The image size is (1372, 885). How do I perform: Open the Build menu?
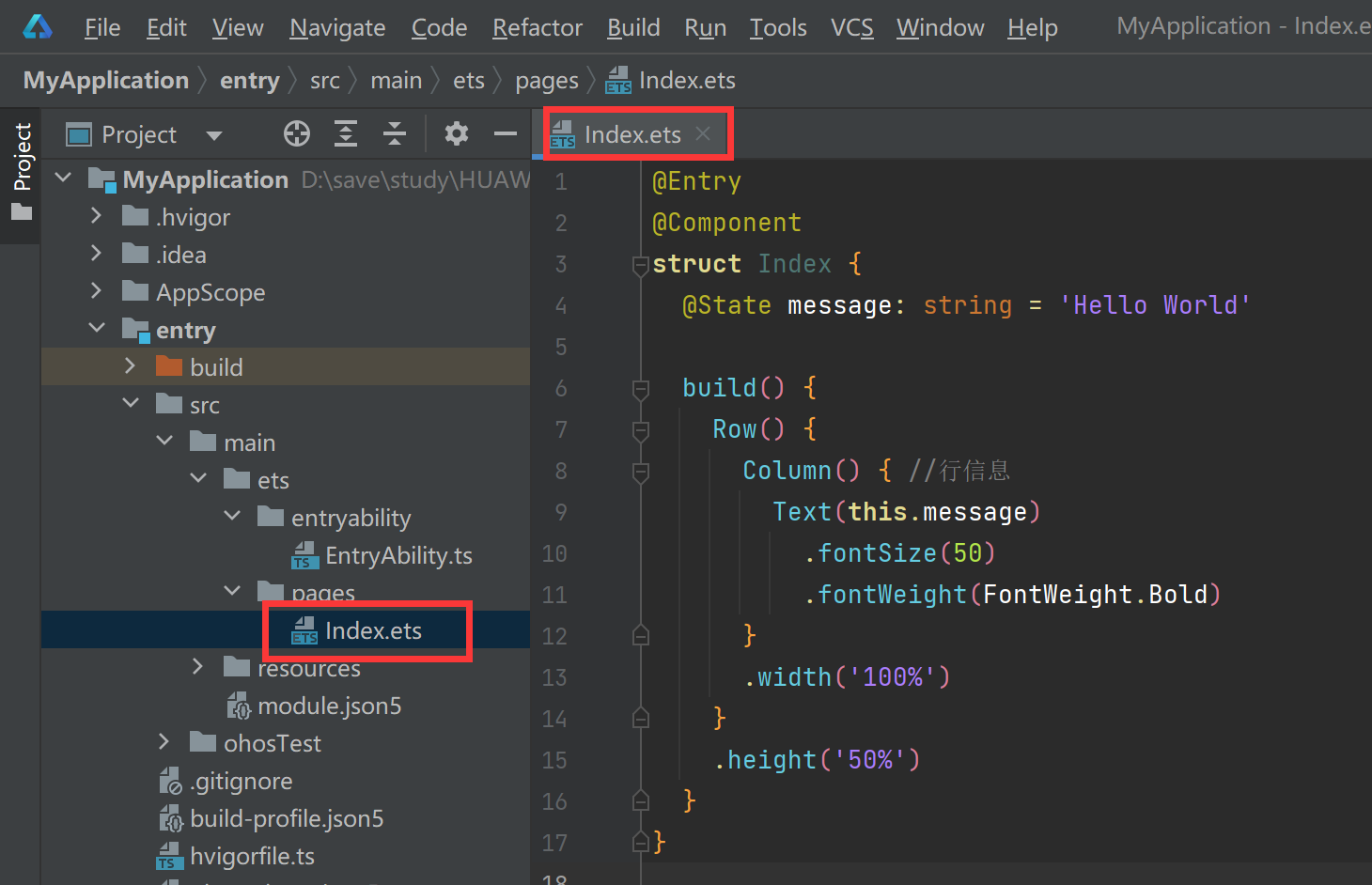tap(633, 27)
